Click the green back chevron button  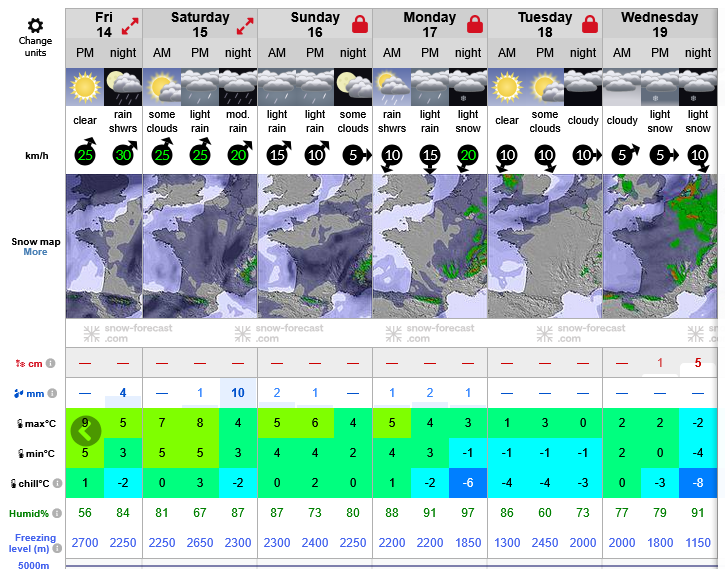[x=86, y=431]
